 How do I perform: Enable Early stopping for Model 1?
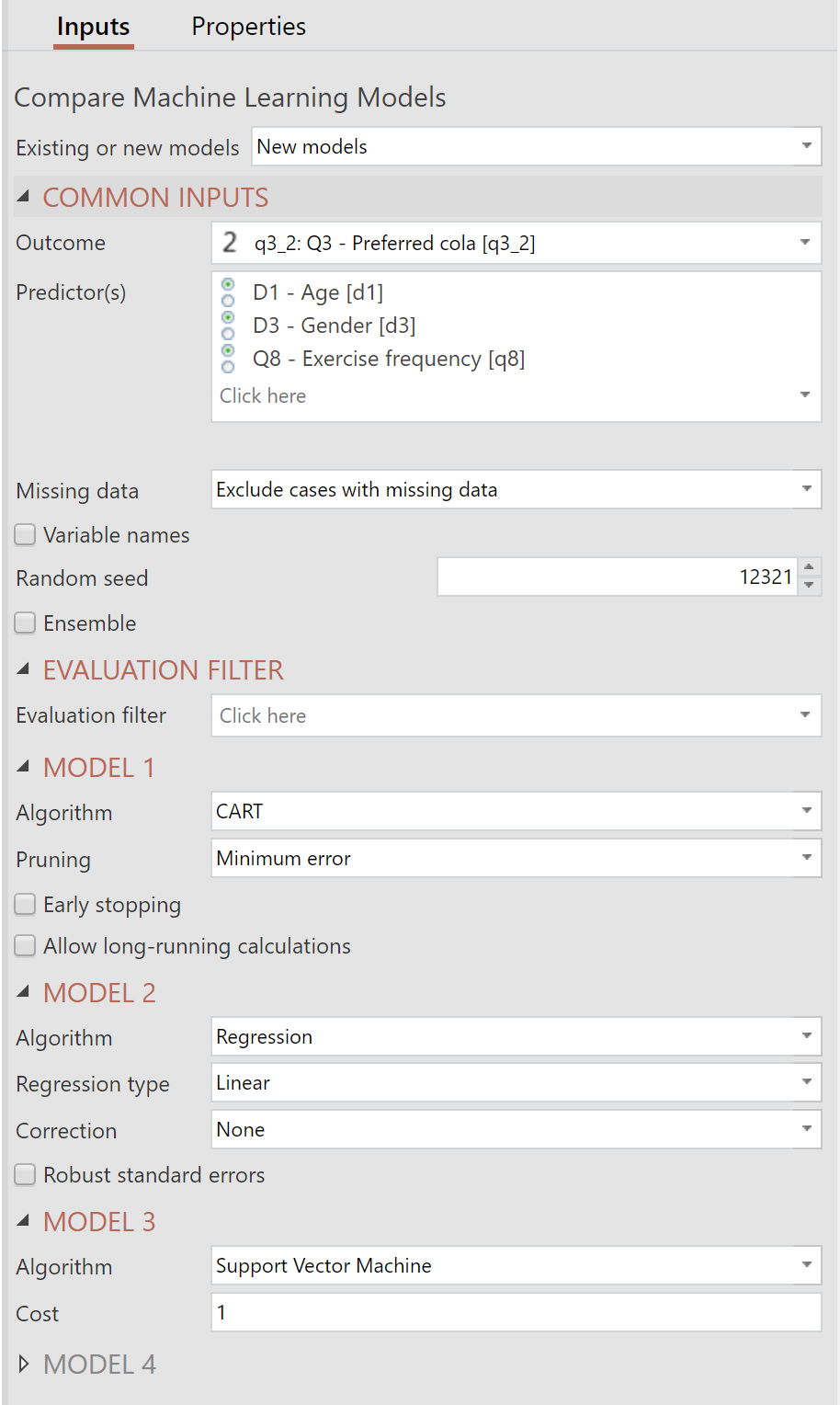coord(24,904)
